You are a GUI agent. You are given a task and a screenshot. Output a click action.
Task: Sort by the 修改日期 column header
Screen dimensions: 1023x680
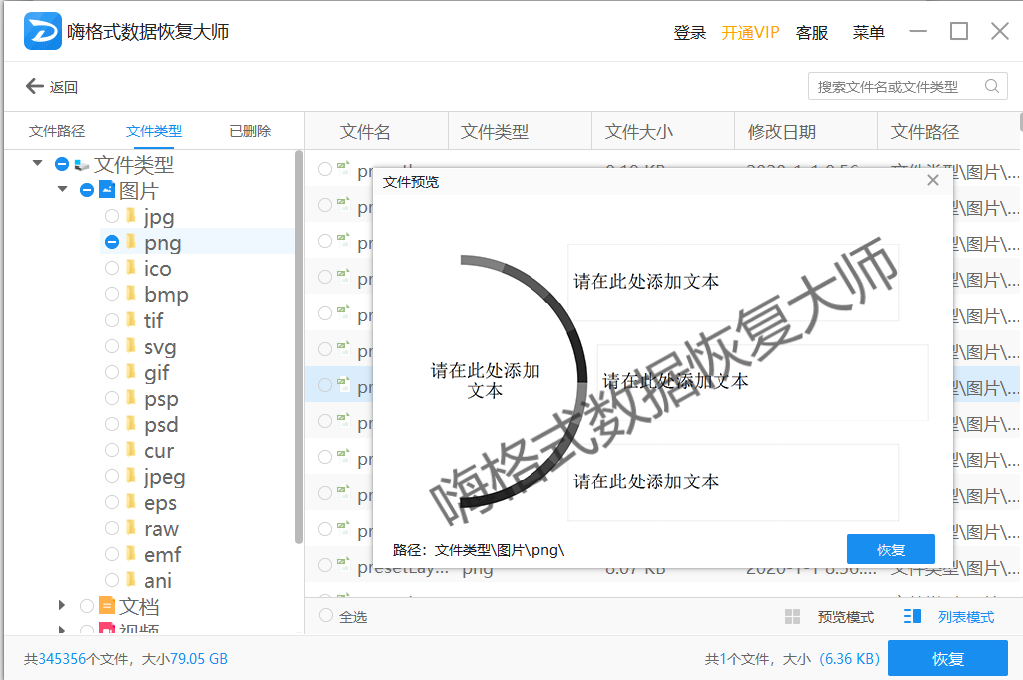pos(782,132)
